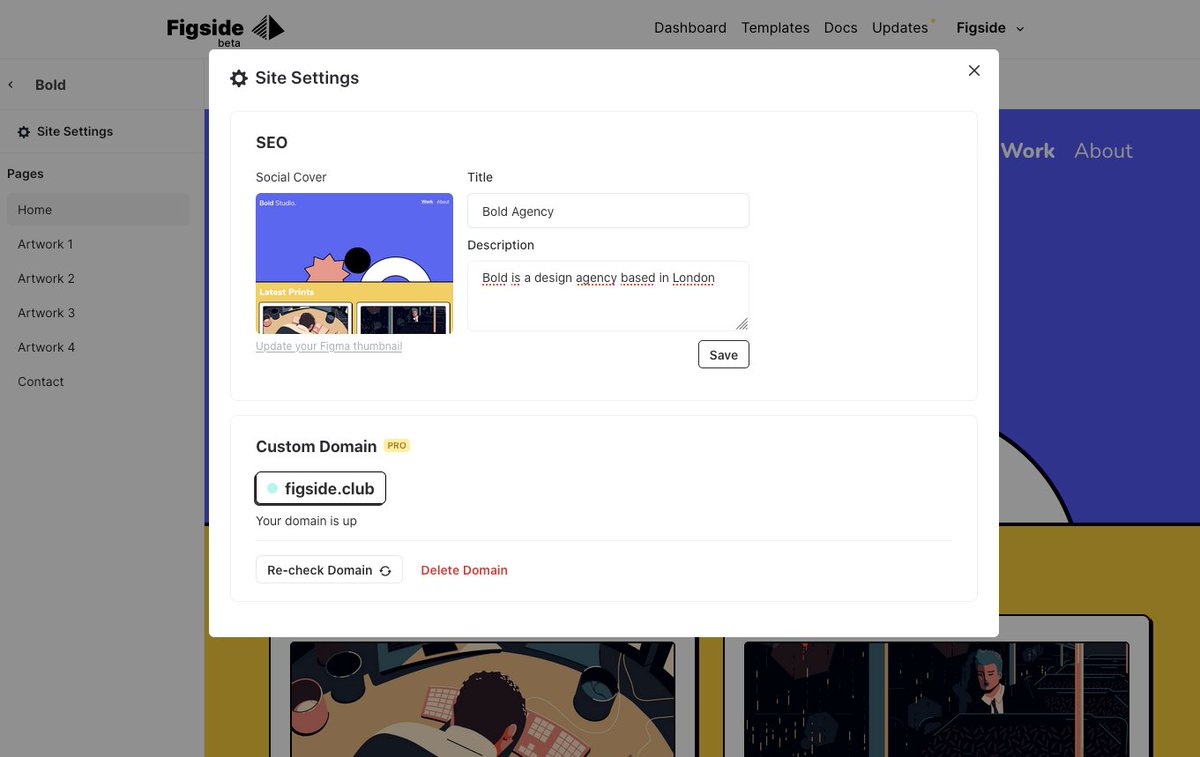The image size is (1200, 757).
Task: Click the 'Your domain is up' status text
Action: (306, 521)
